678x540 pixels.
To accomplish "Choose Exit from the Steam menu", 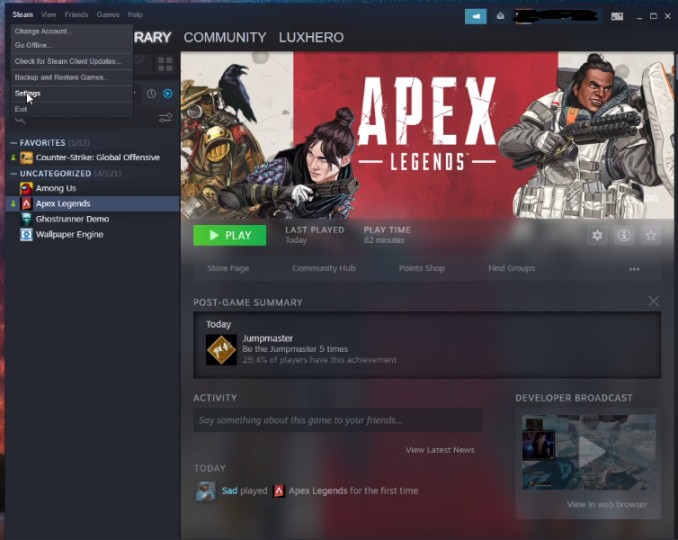I will pos(72,109).
